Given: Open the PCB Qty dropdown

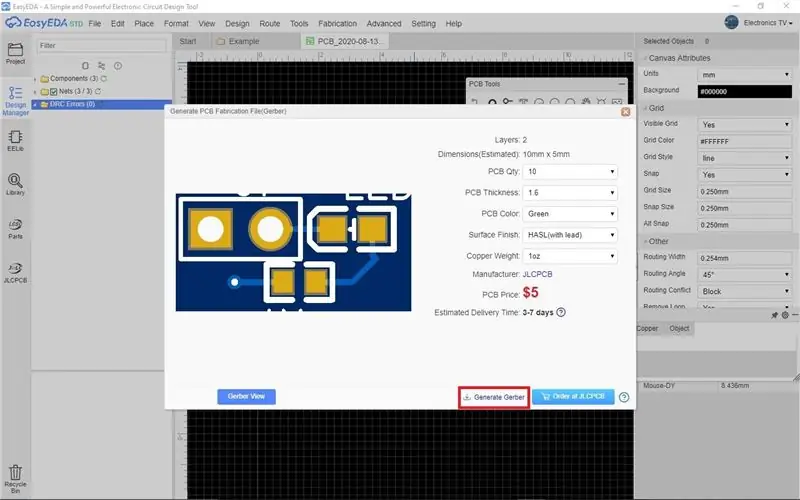Looking at the screenshot, I should click(570, 172).
